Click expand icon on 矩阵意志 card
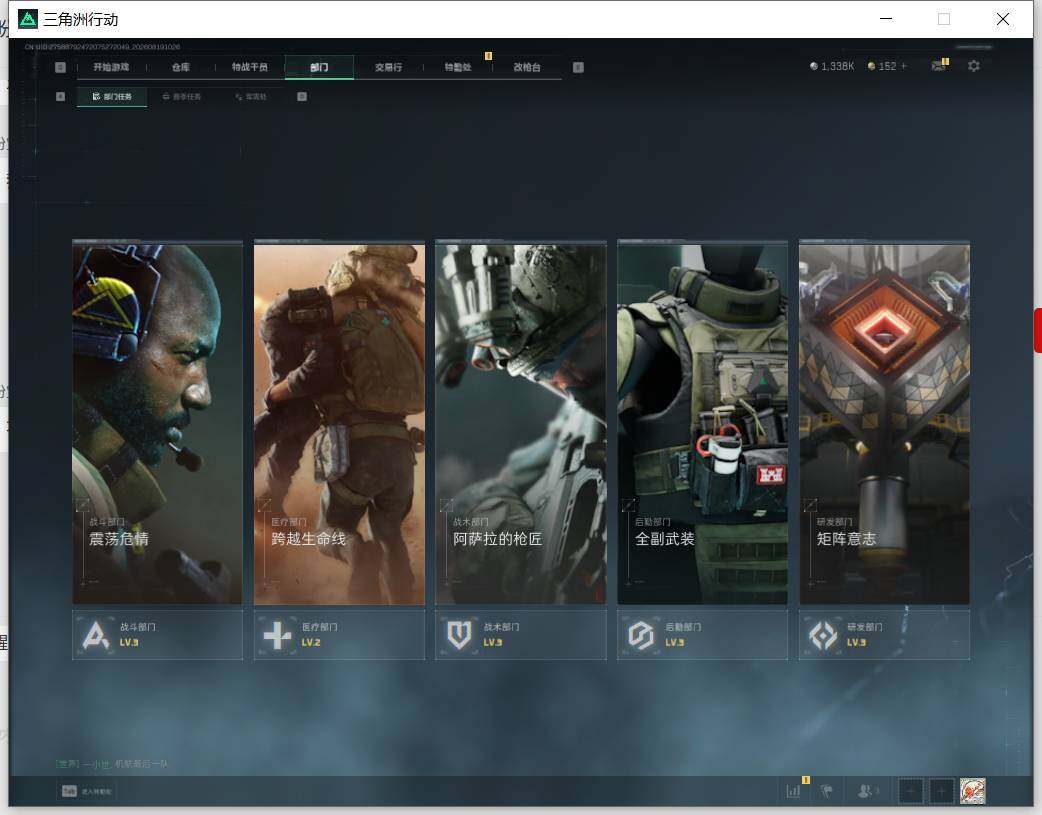1042x815 pixels. 810,505
